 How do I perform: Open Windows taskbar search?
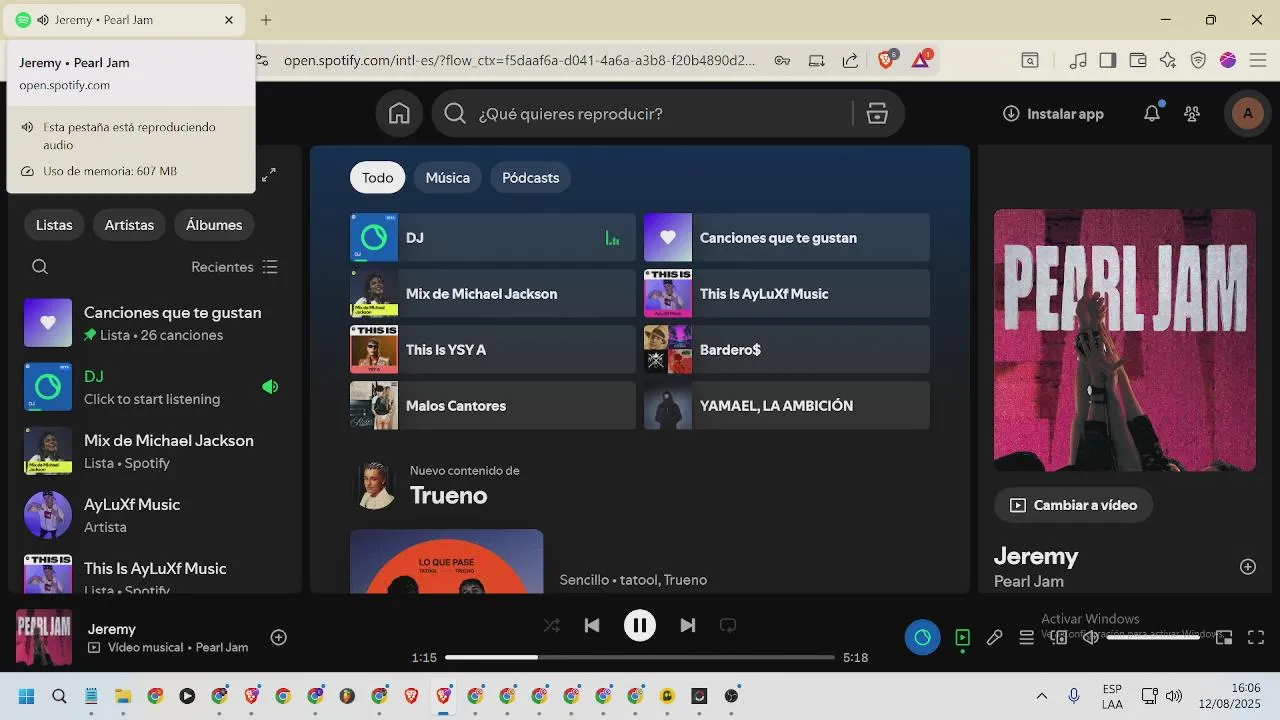59,696
